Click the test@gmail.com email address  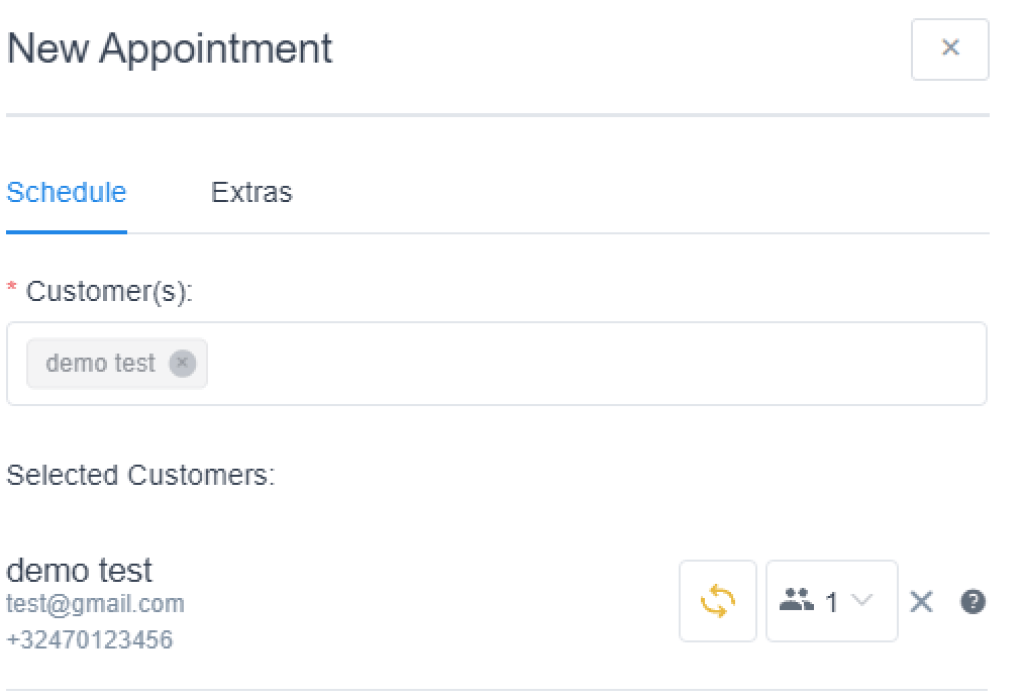(95, 604)
